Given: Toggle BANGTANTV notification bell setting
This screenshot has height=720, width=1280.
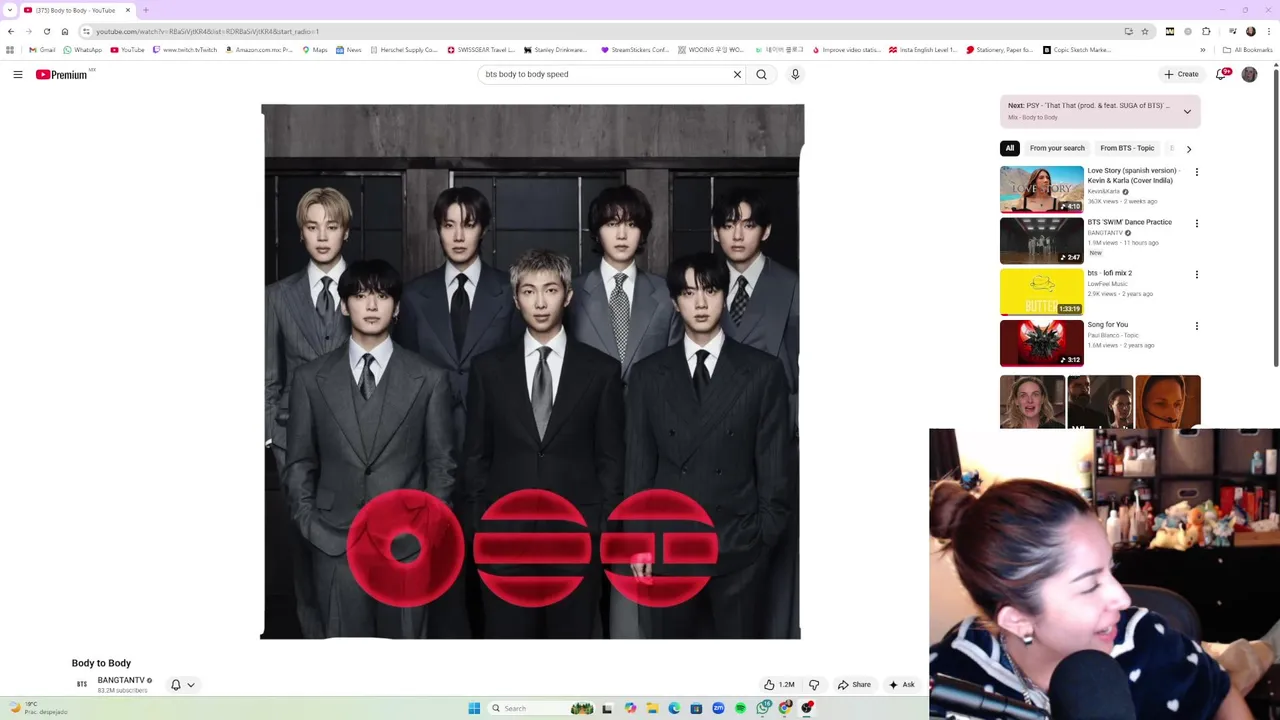Looking at the screenshot, I should tap(183, 685).
